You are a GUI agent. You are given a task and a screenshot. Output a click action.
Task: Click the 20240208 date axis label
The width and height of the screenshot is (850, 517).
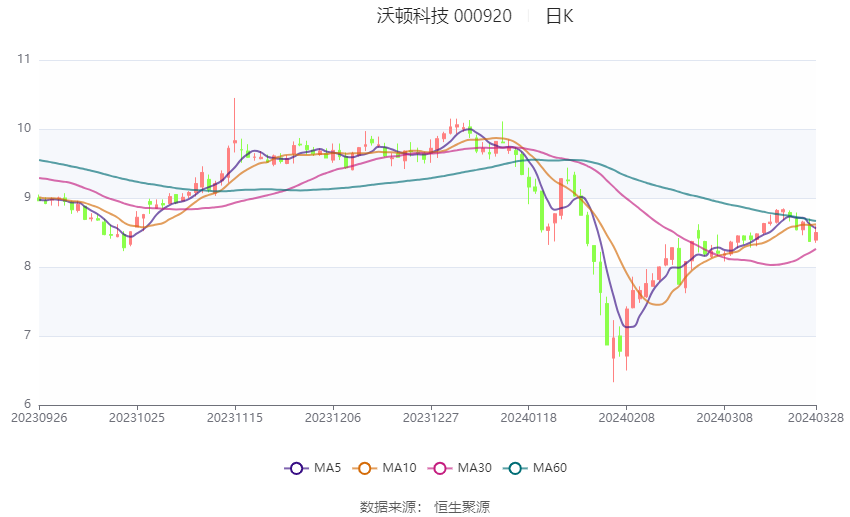point(627,418)
